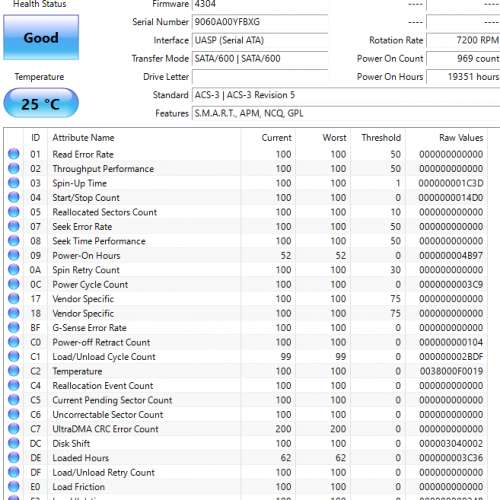The width and height of the screenshot is (500, 500).
Task: Click the status icon for UltraDMA CRC Error Count
Action: (14, 429)
